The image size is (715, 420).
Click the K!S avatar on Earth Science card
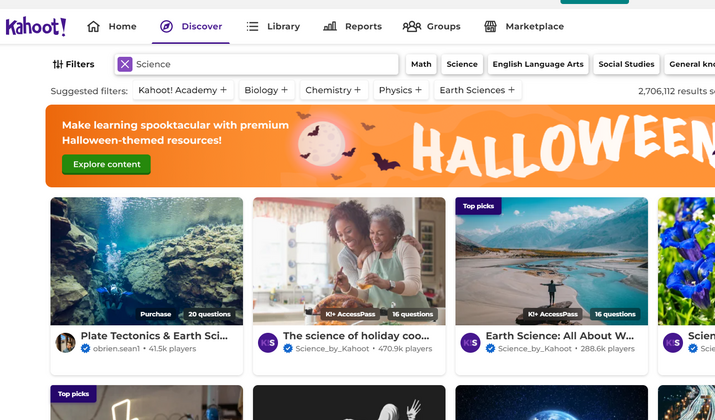pos(470,342)
